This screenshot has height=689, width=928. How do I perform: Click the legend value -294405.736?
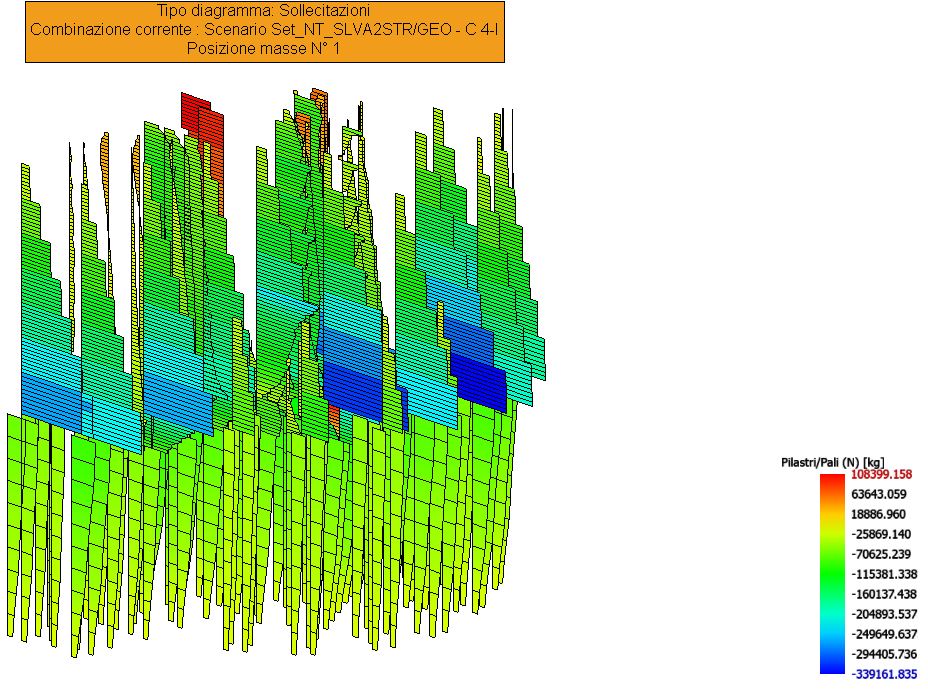coord(884,654)
